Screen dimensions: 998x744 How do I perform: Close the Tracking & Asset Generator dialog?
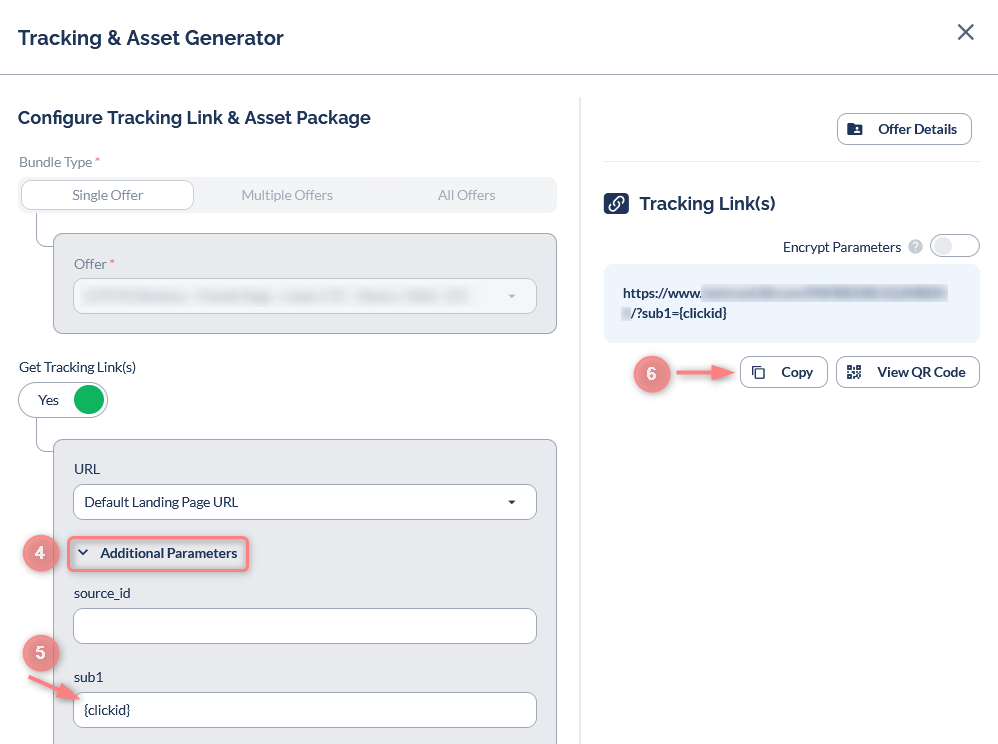pos(965,32)
